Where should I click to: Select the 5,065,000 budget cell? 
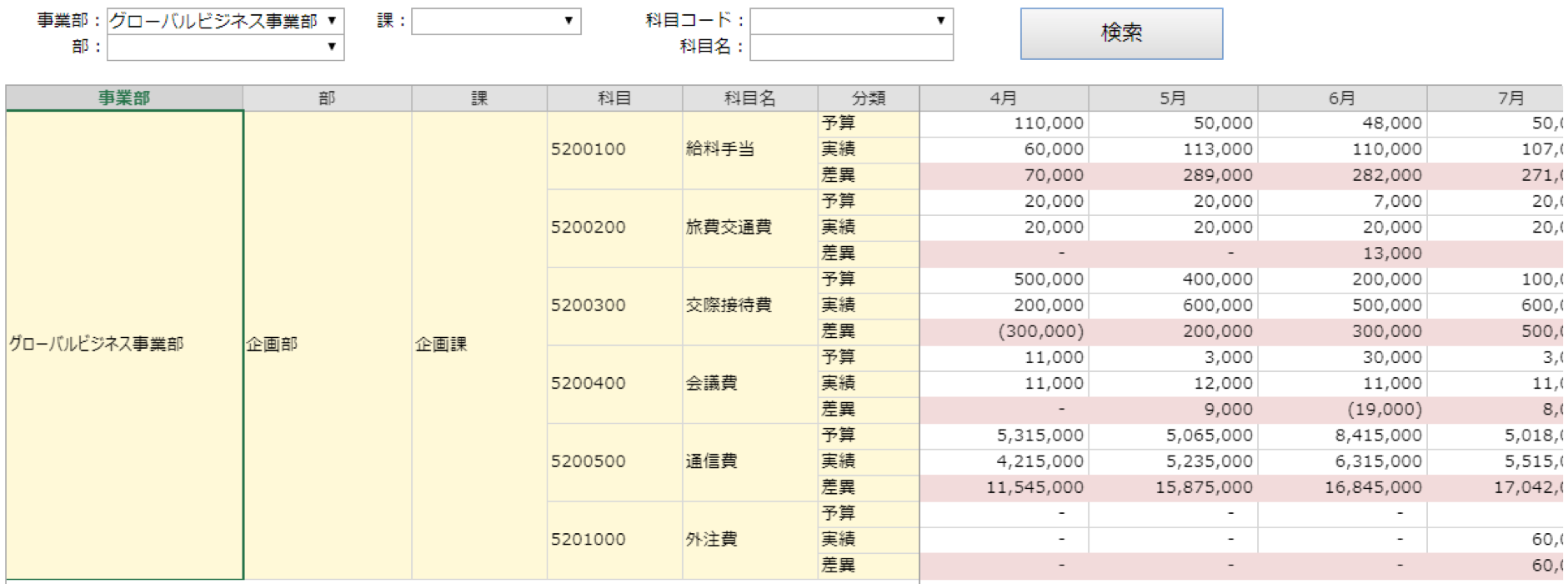point(1173,435)
